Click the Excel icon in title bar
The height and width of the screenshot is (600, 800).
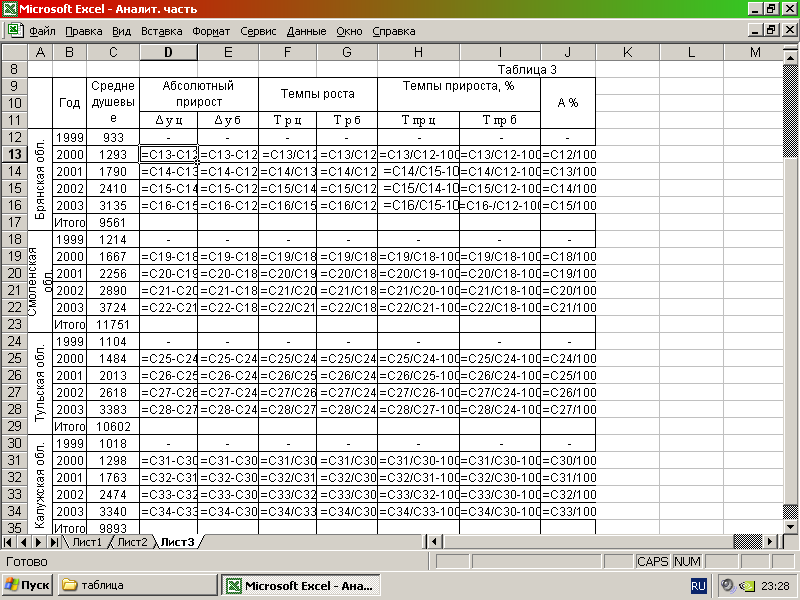click(10, 9)
